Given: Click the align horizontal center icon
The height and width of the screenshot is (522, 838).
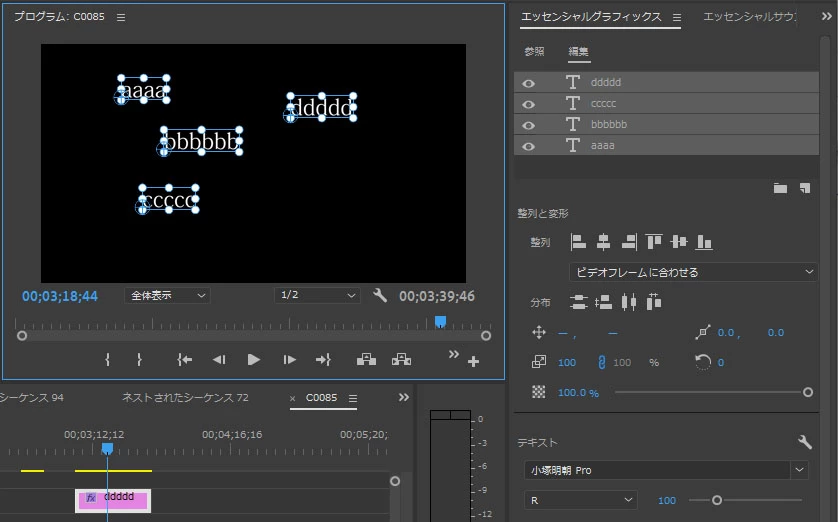Looking at the screenshot, I should click(603, 242).
